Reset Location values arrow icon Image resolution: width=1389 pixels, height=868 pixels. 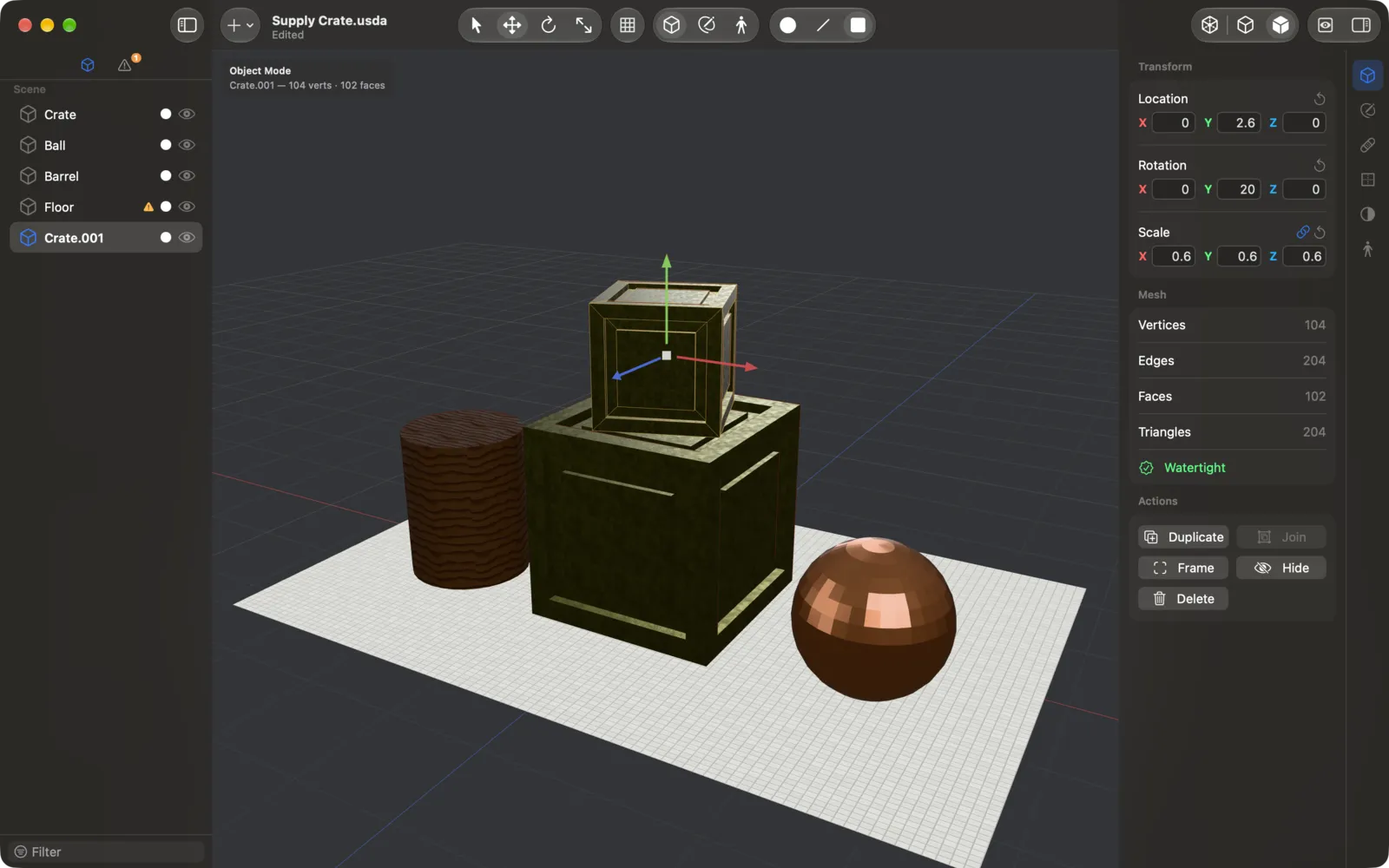tap(1320, 99)
